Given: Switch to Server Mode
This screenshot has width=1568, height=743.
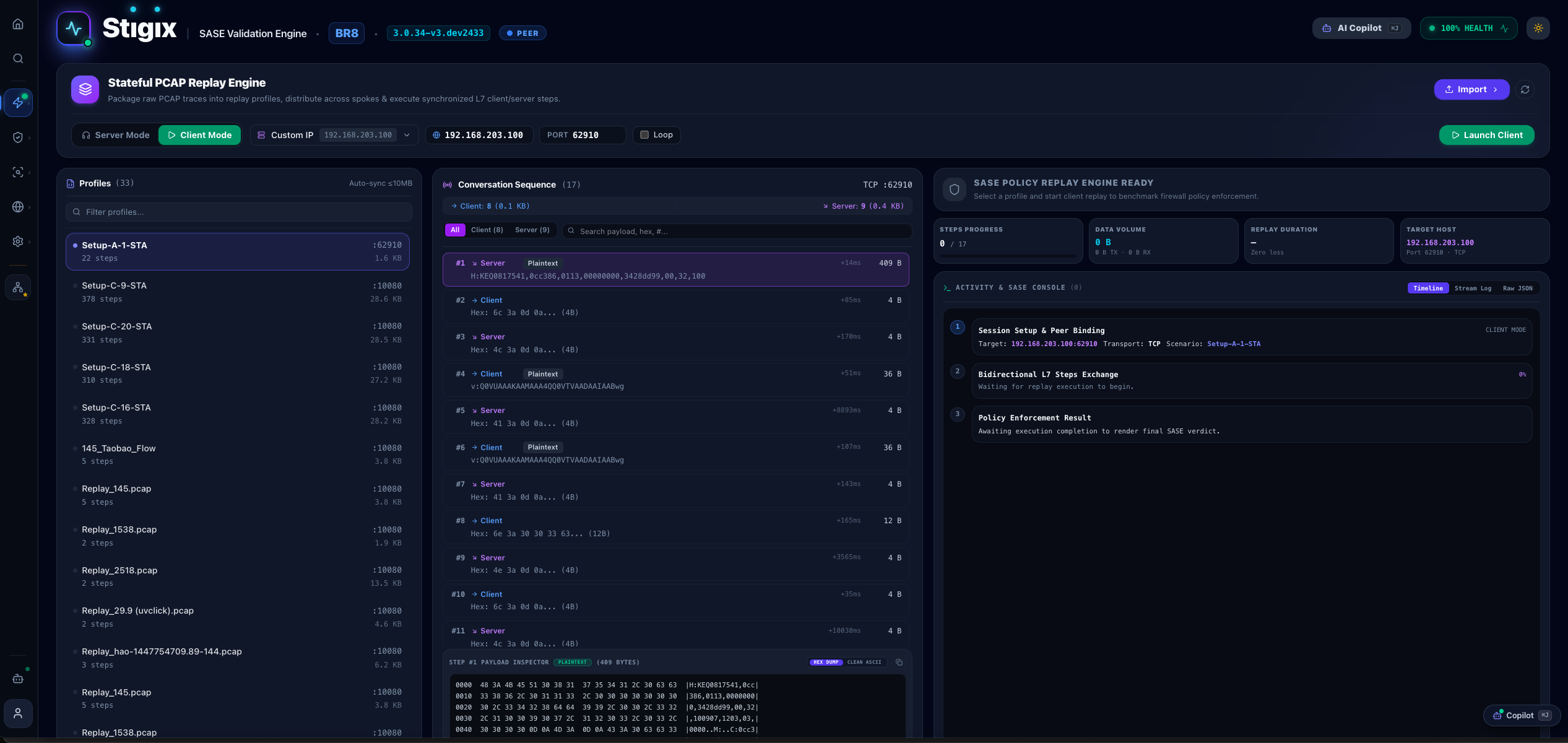Looking at the screenshot, I should [116, 135].
